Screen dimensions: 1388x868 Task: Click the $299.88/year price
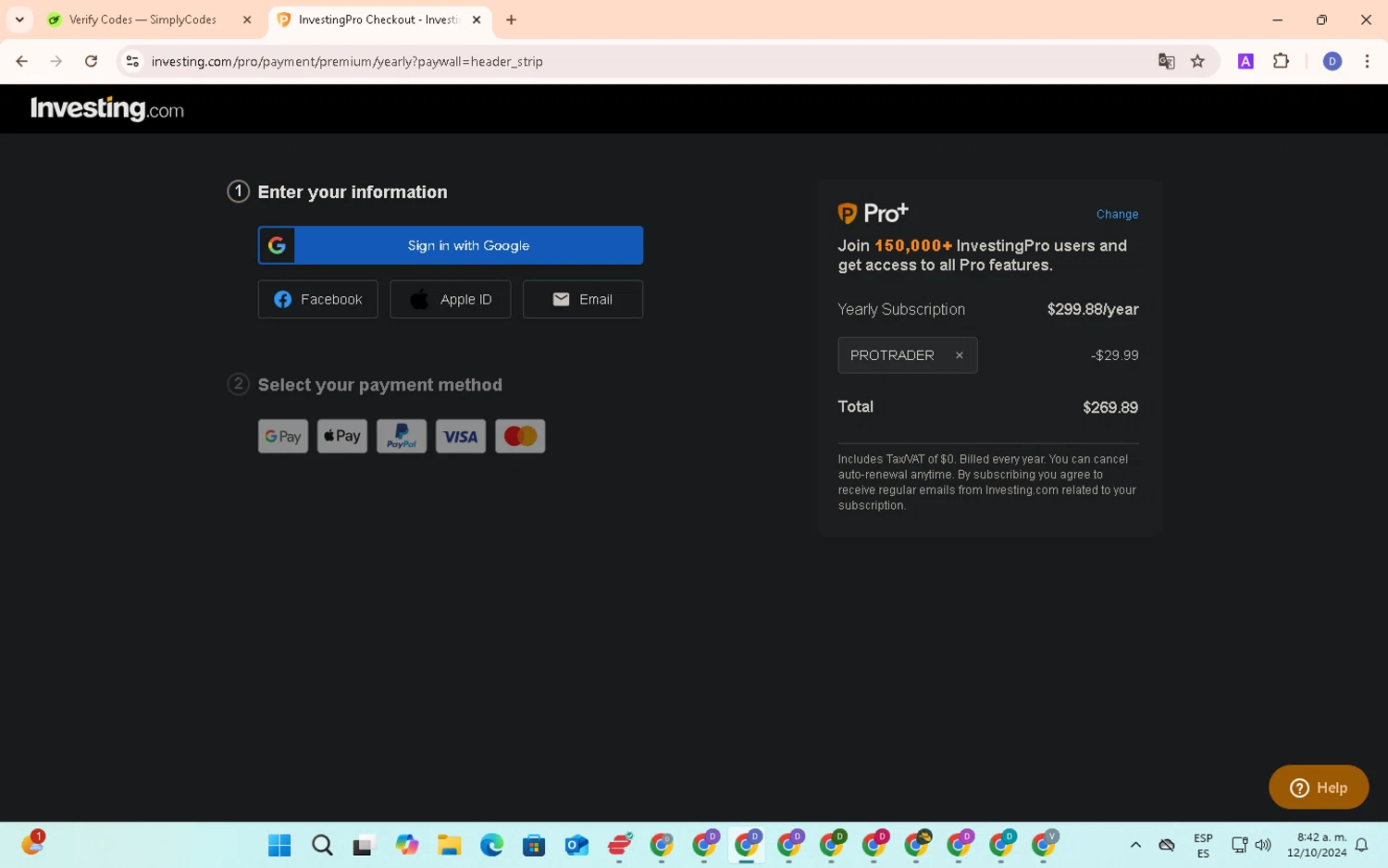click(1093, 309)
